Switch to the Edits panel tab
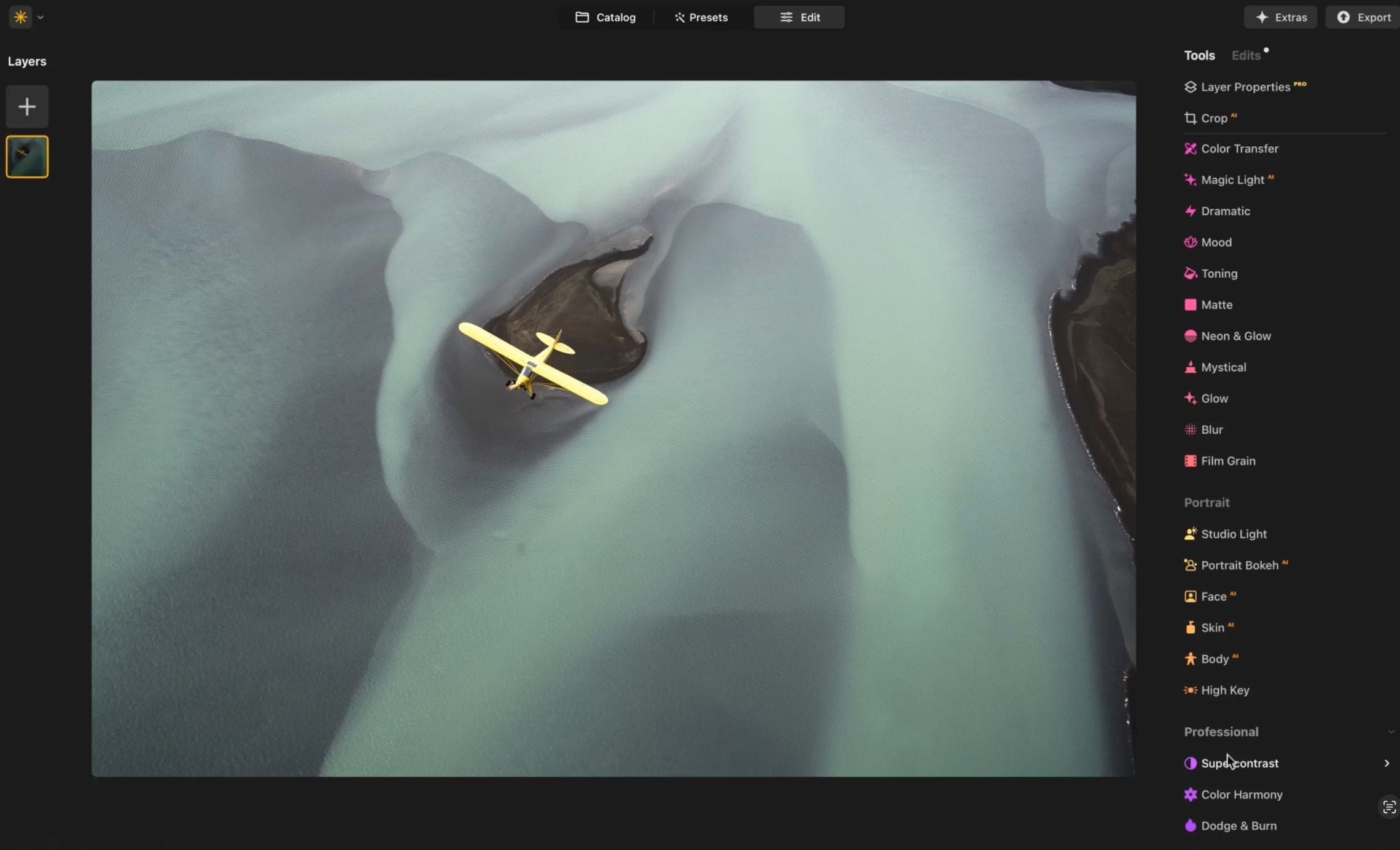Image resolution: width=1400 pixels, height=850 pixels. pos(1246,55)
